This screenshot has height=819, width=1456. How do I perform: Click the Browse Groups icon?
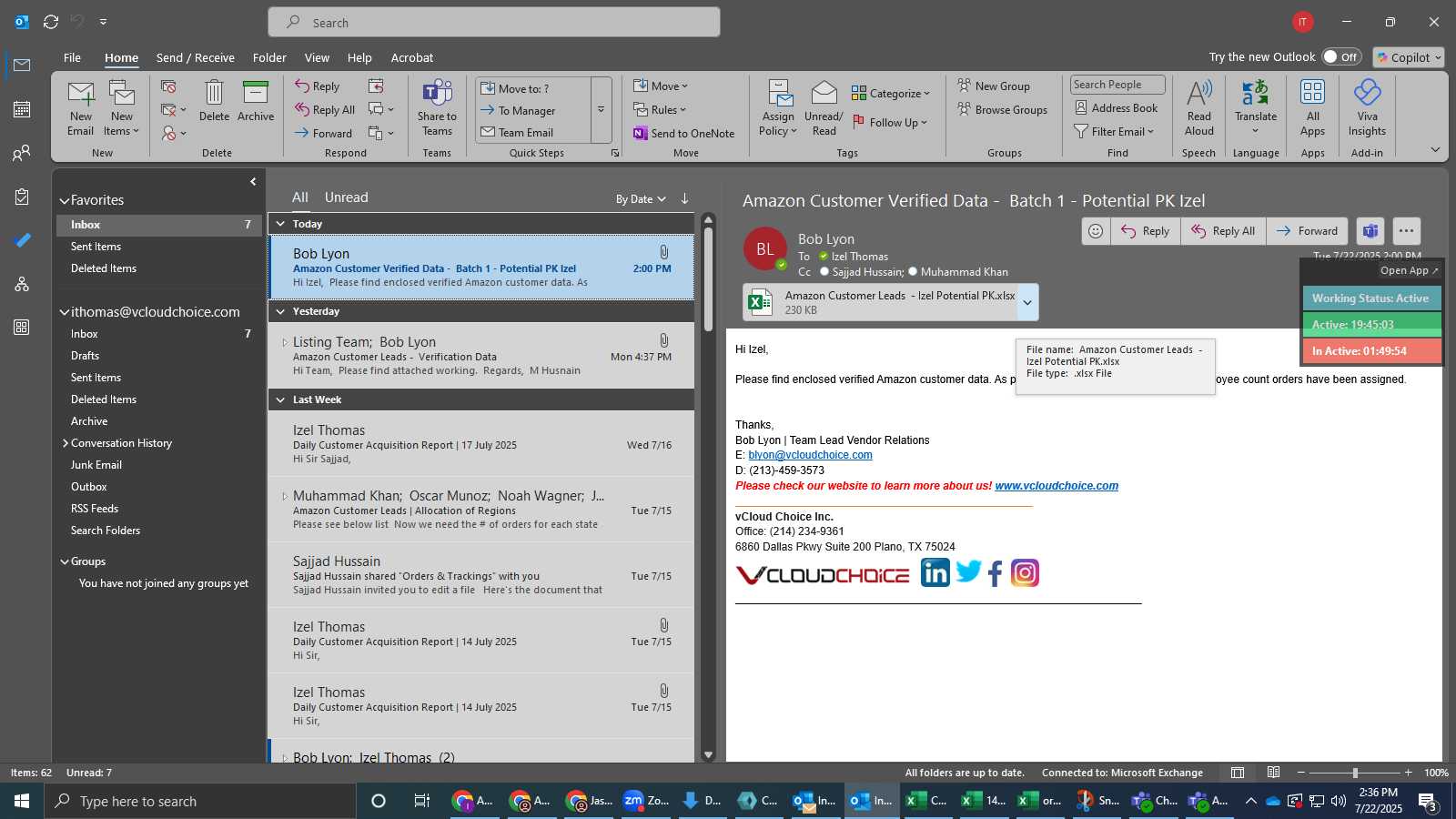964,109
